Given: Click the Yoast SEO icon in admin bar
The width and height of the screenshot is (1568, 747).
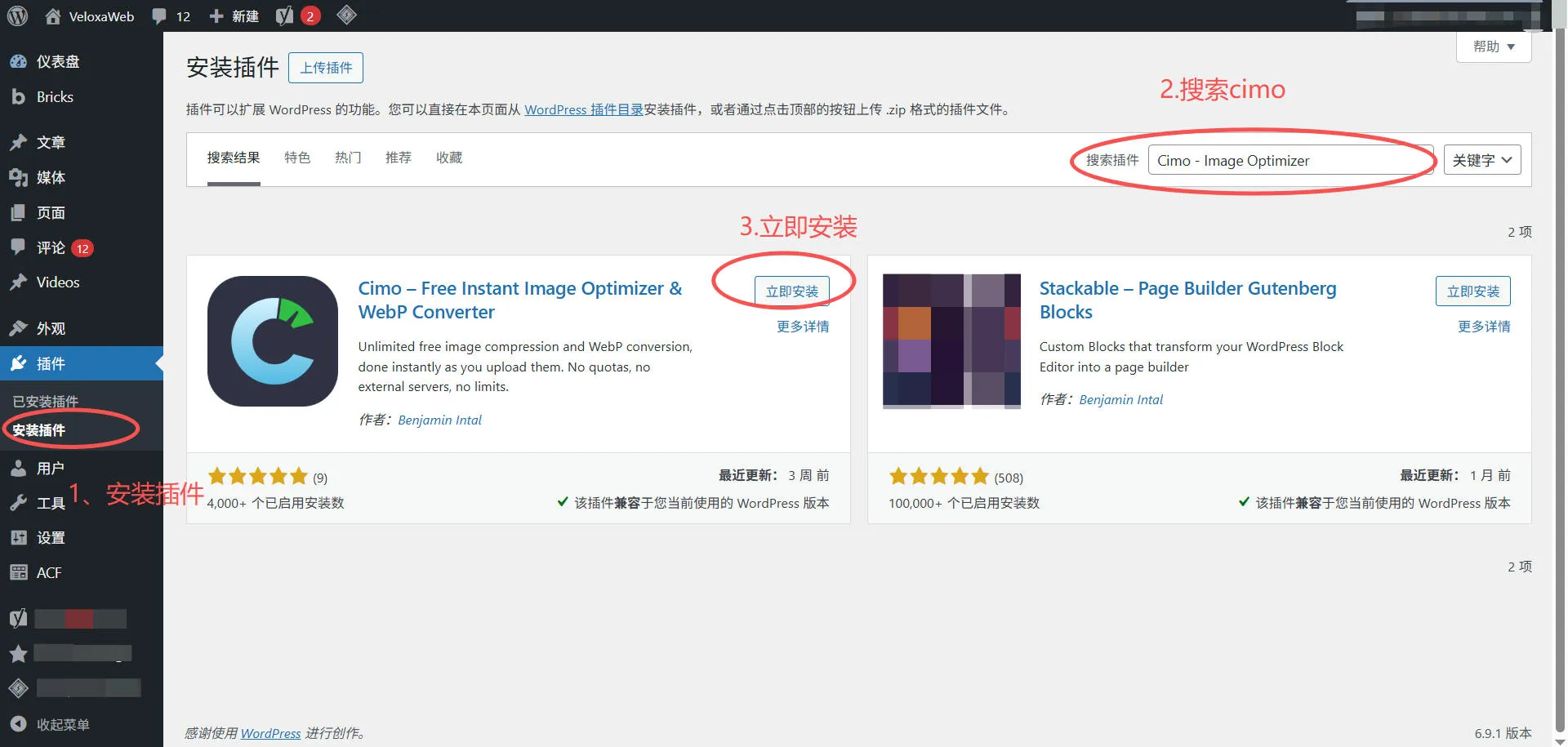Looking at the screenshot, I should (284, 16).
